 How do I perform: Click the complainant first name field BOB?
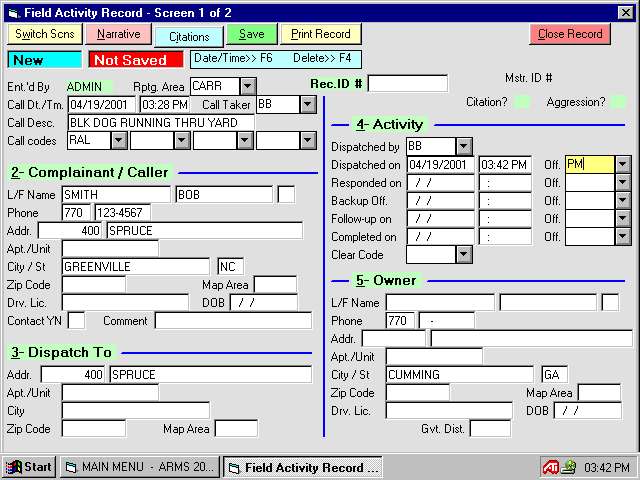[224, 195]
